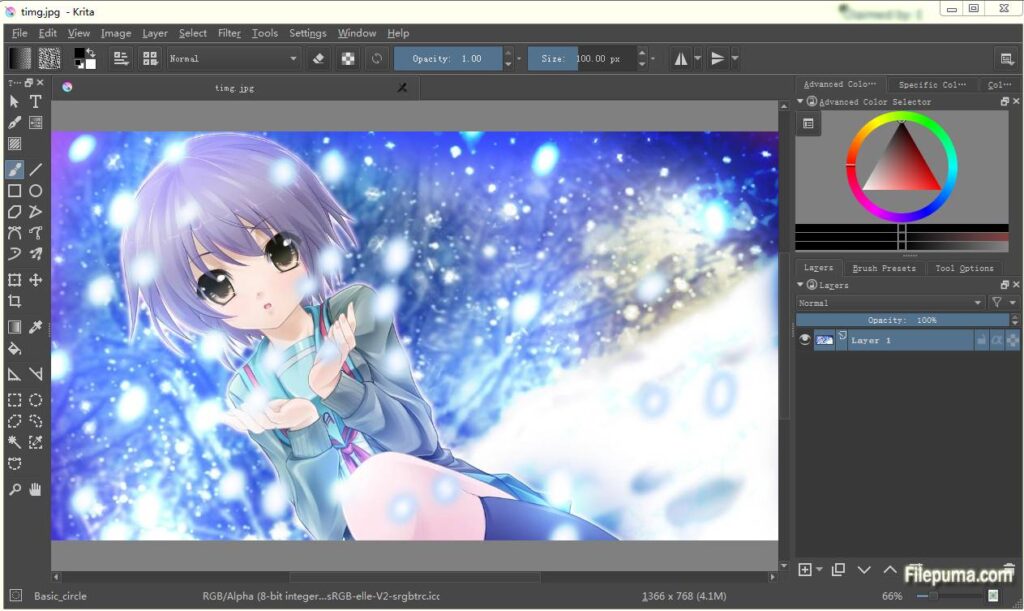This screenshot has height=611, width=1024.
Task: Select the Crop tool
Action: click(14, 301)
